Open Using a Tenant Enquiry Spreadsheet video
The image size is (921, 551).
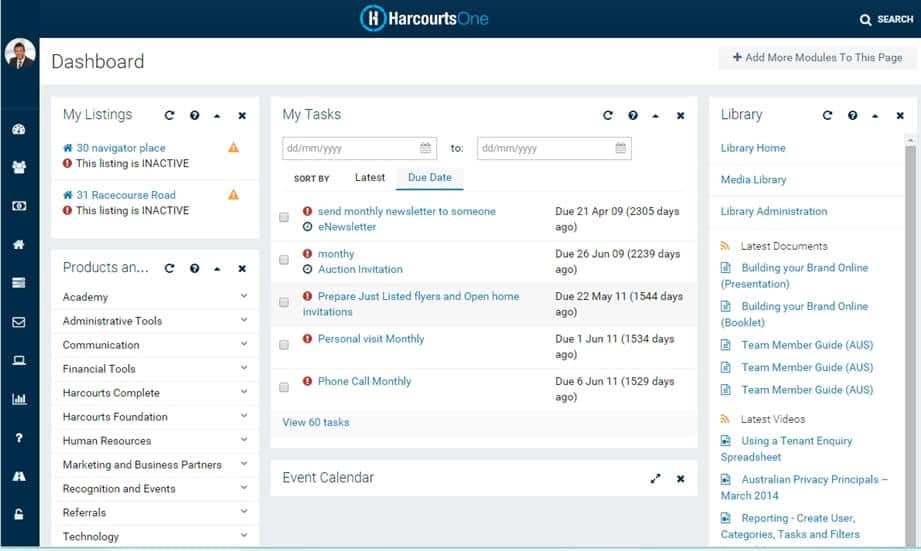click(x=786, y=449)
